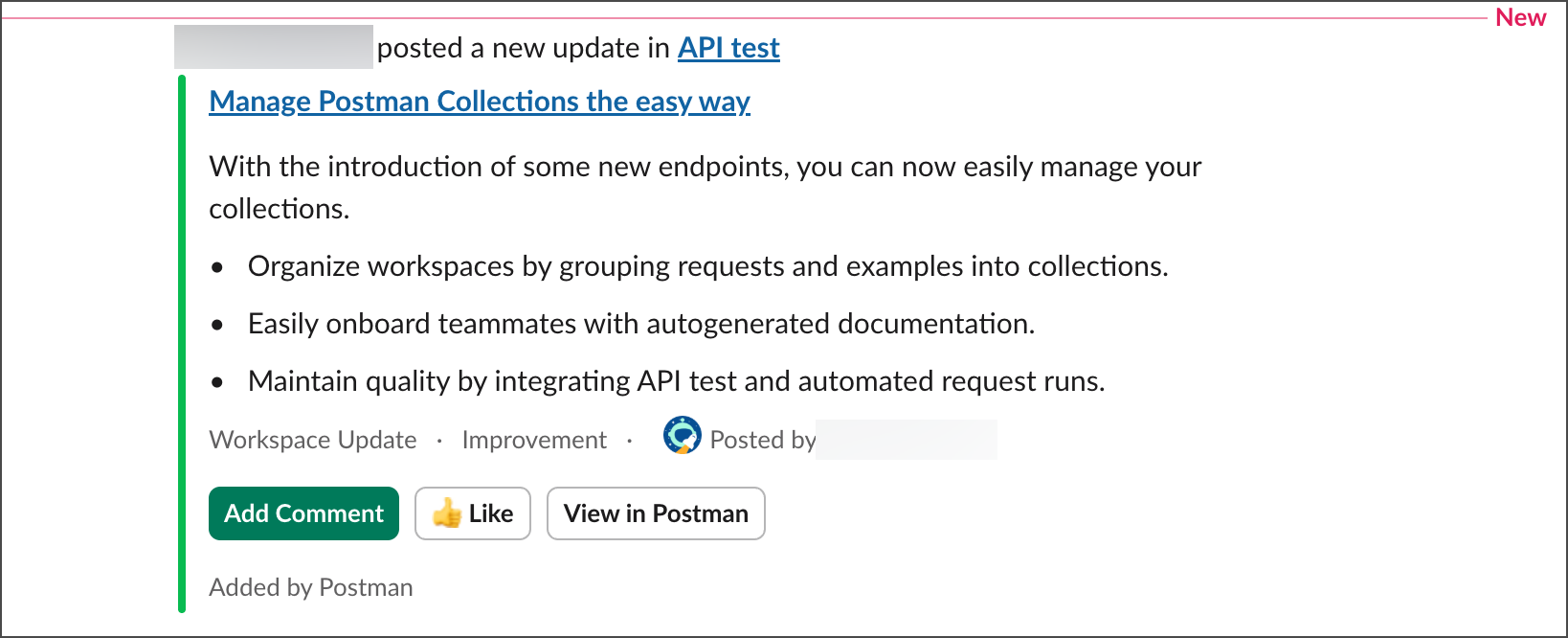Open Manage Postman Collections the easy way
This screenshot has height=638, width=1568.
[479, 101]
